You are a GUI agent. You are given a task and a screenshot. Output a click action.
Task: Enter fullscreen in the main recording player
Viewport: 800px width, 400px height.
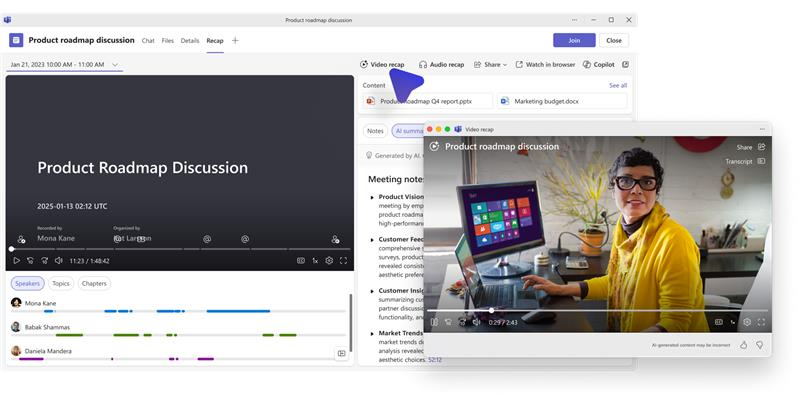tap(344, 260)
